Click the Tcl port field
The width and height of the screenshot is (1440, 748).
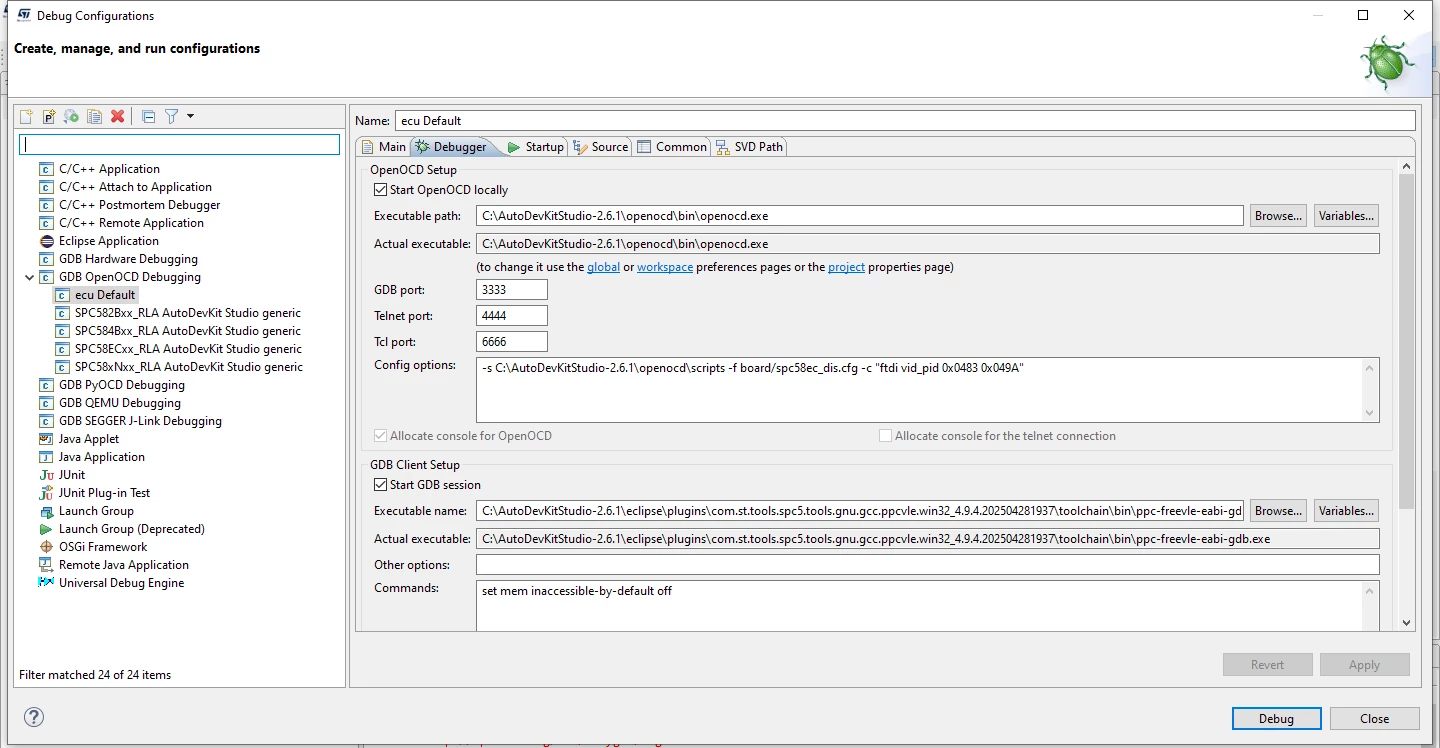(512, 342)
